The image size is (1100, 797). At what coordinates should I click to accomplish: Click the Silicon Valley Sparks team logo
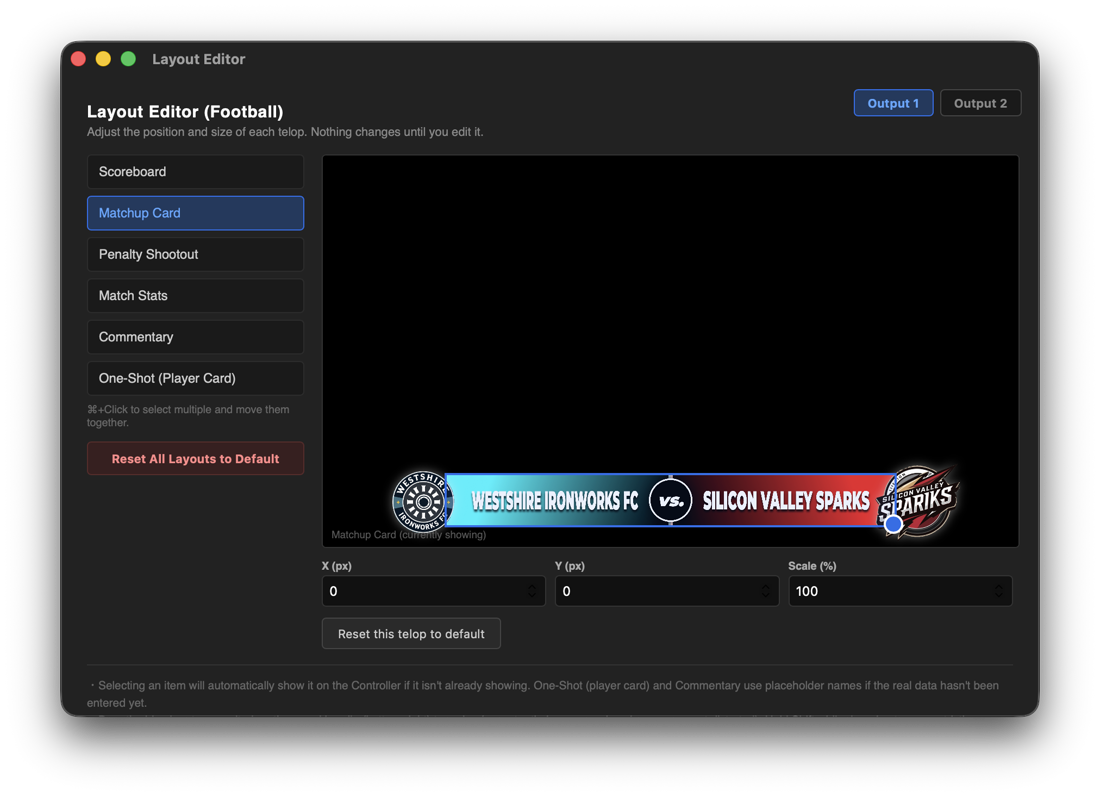pyautogui.click(x=919, y=501)
